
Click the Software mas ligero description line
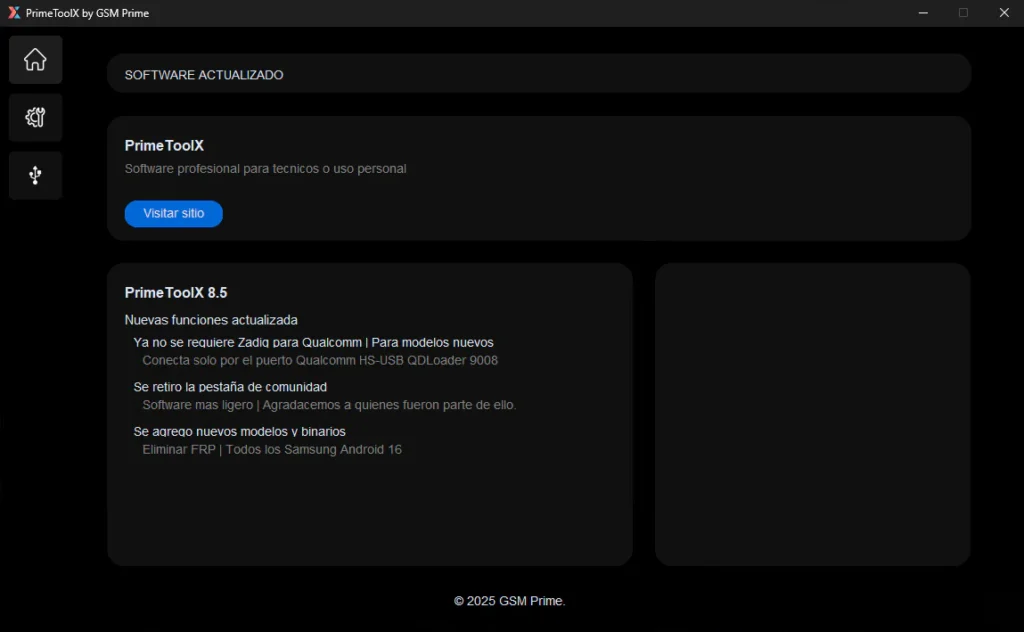tap(329, 405)
